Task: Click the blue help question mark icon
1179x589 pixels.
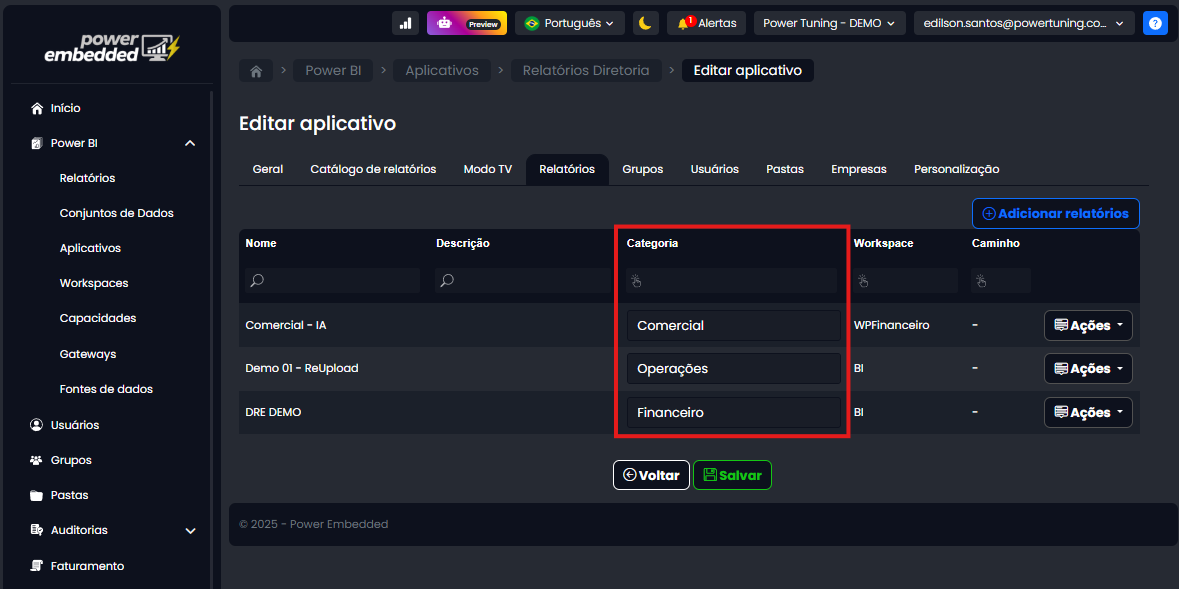Action: pos(1155,23)
